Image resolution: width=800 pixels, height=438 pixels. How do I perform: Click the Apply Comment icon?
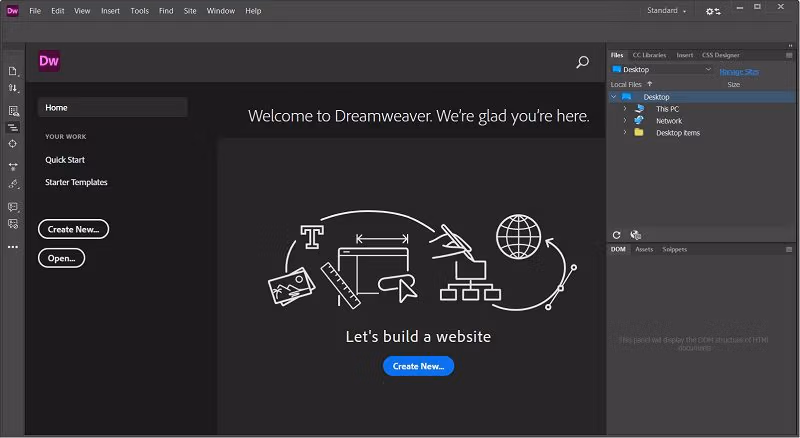pyautogui.click(x=13, y=207)
